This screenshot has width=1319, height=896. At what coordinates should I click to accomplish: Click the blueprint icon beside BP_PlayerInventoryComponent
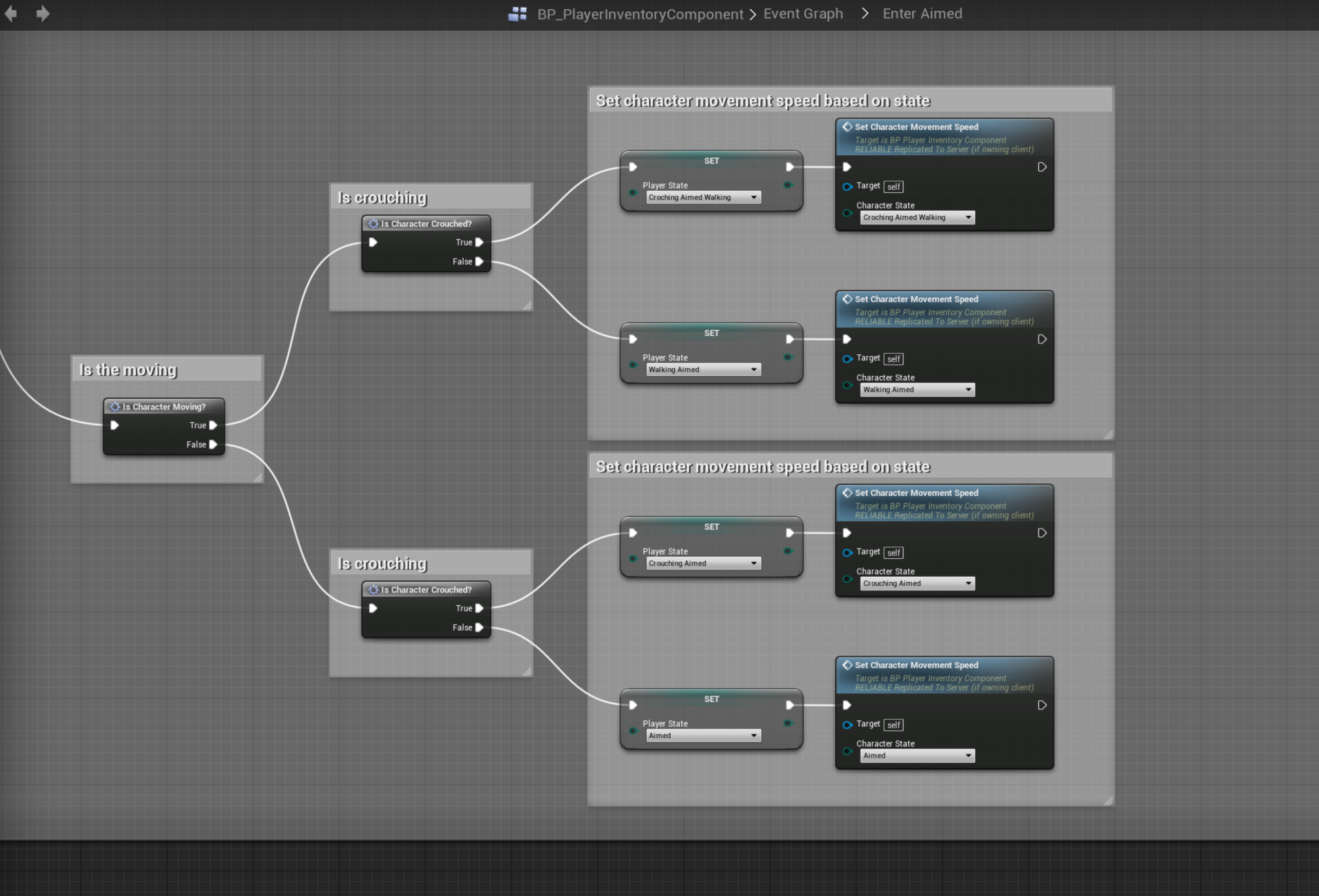(517, 14)
